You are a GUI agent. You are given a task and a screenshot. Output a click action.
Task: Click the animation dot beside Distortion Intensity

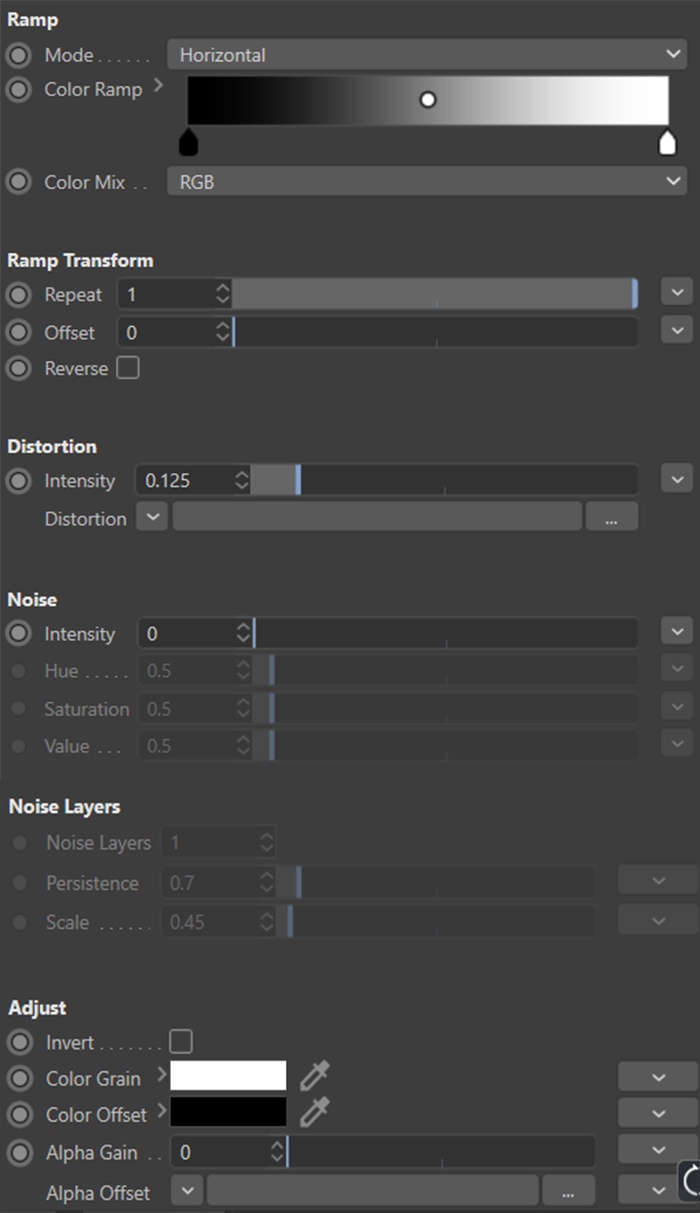pyautogui.click(x=18, y=481)
